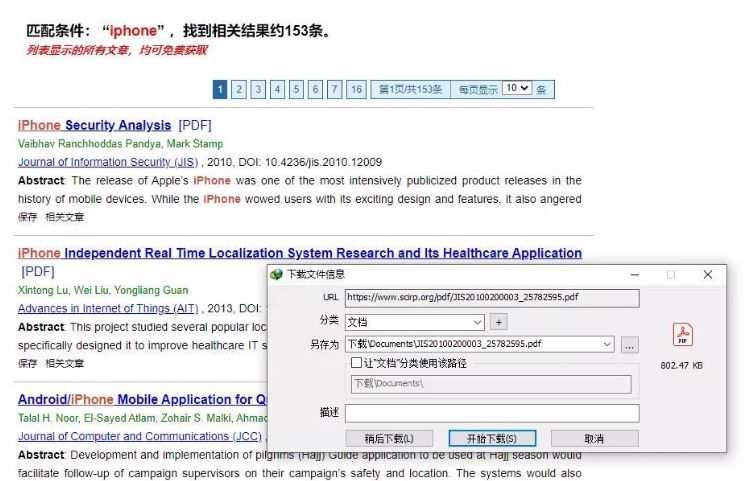Open the results-per-page dropdown showing 10
The image size is (748, 481).
point(517,88)
